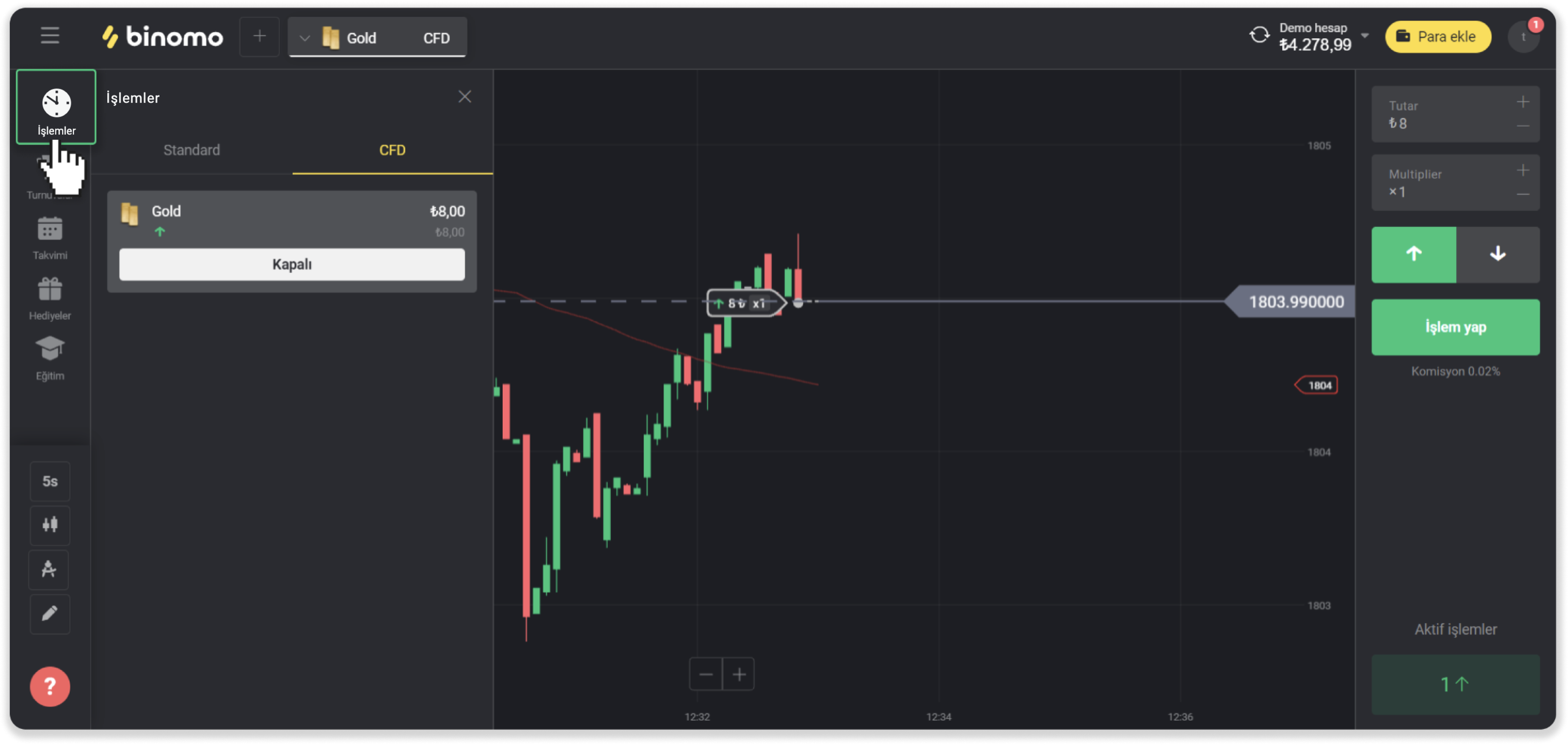
Task: Switch to the Standard tab
Action: click(192, 150)
